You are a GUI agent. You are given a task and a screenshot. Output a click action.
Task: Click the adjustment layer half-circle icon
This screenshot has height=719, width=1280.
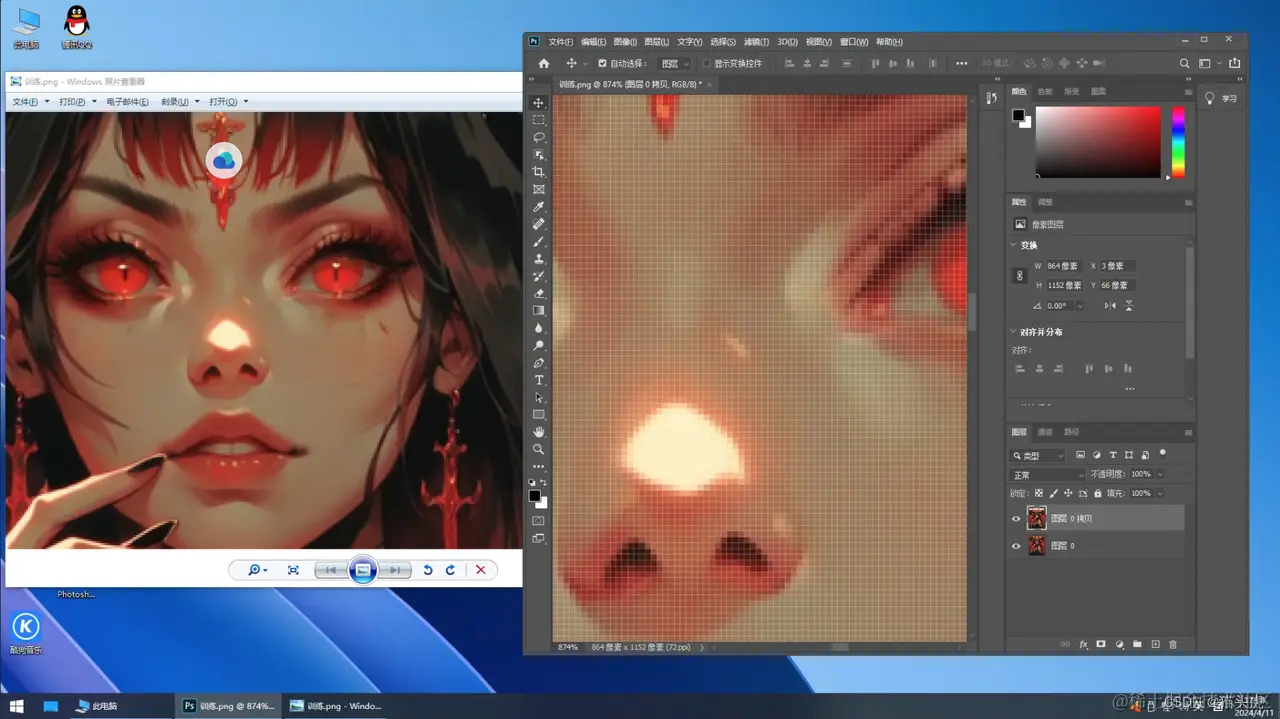click(1119, 645)
